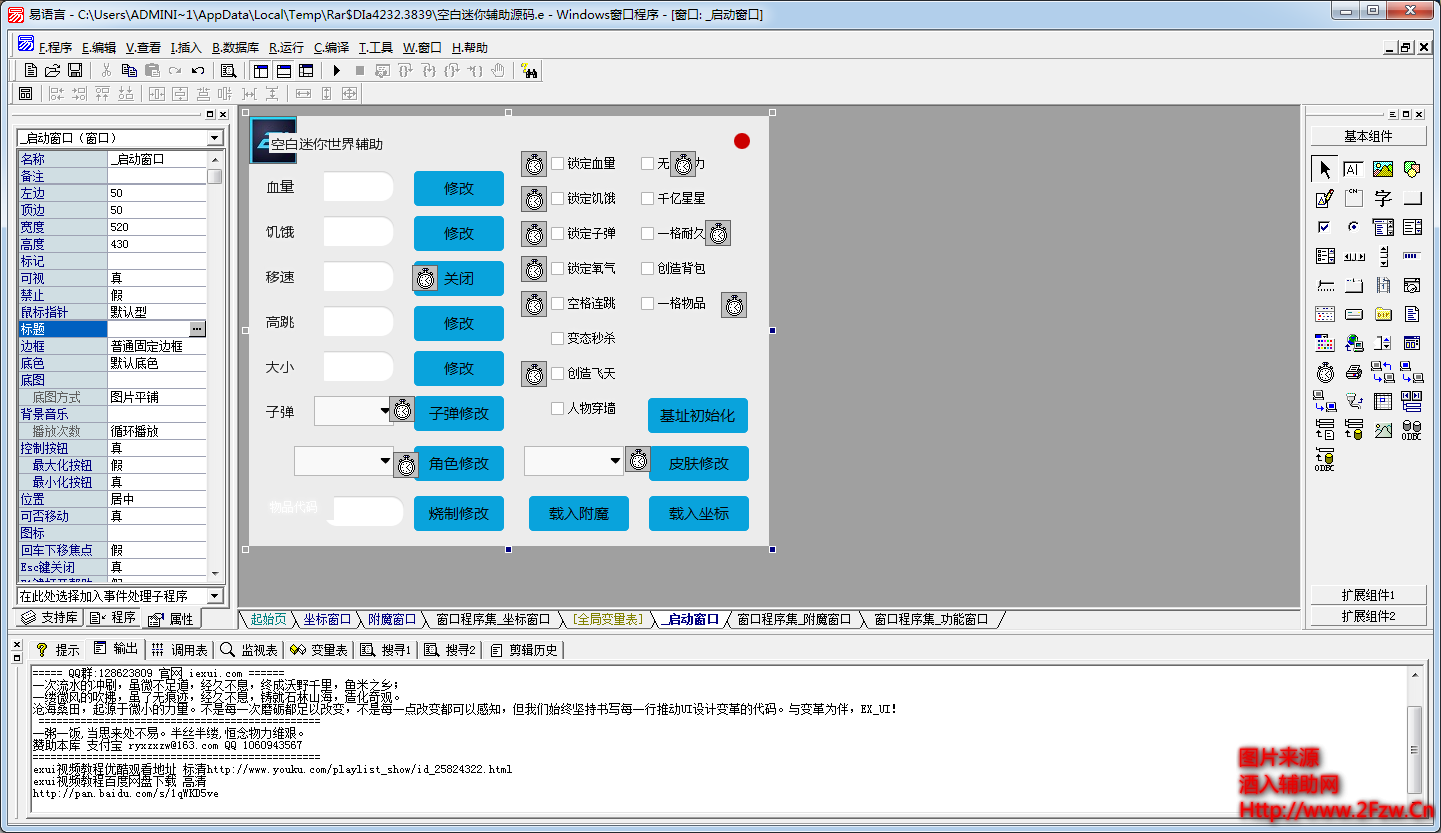Switch to the 窗口程序集_功能窗口 tab
The image size is (1441, 833).
coord(931,619)
